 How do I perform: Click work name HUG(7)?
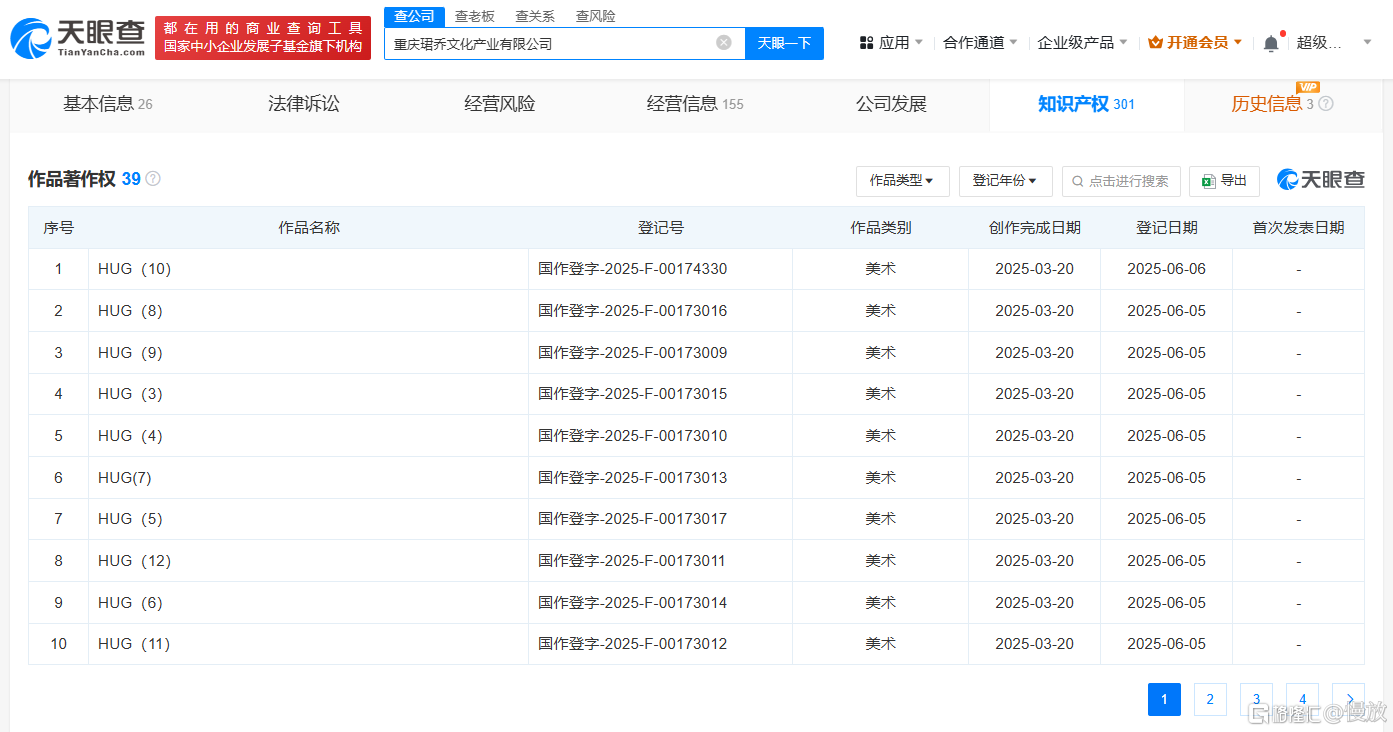125,478
